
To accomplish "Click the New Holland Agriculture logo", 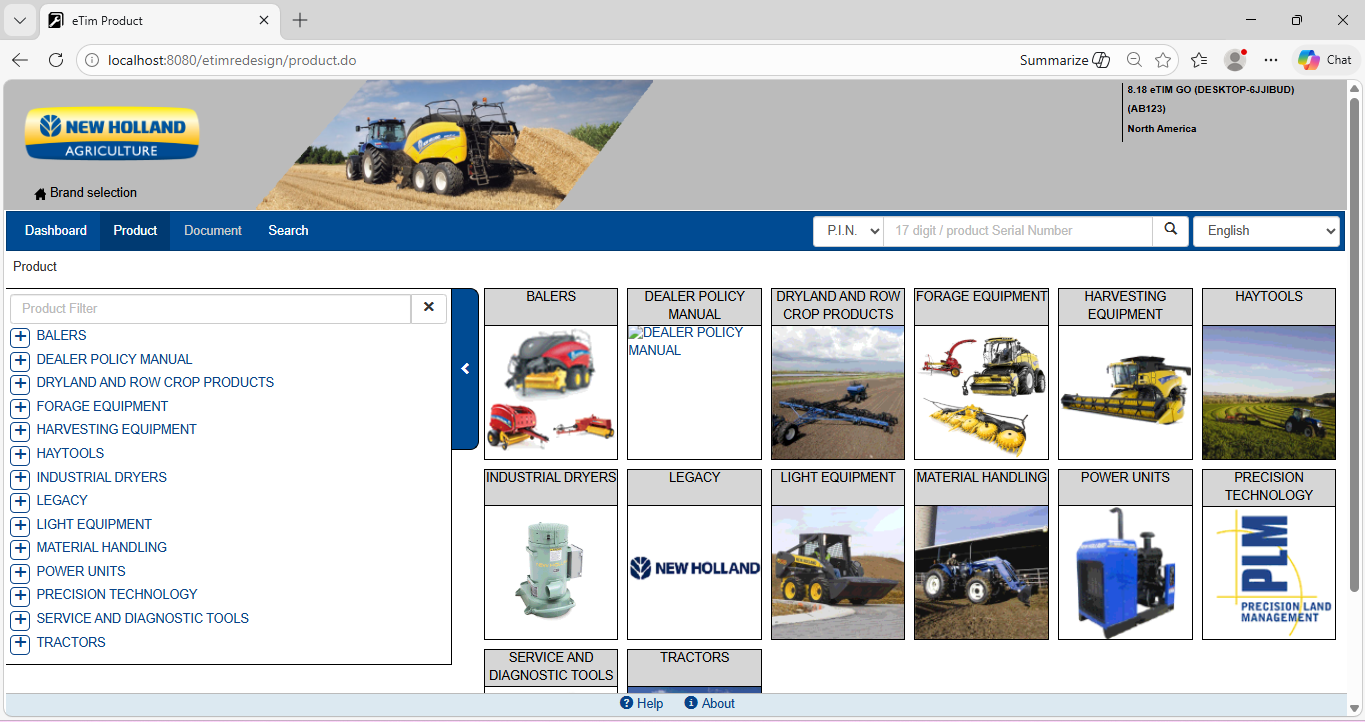I will pos(112,134).
